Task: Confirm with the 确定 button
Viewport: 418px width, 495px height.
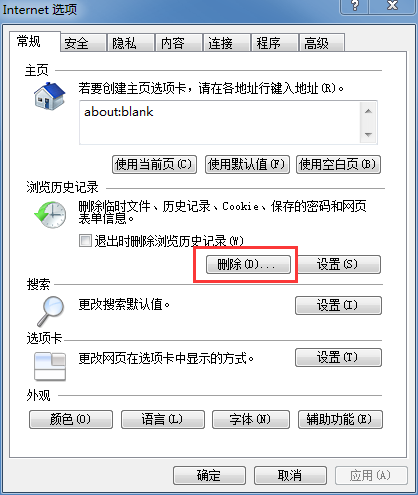Action: click(x=209, y=475)
